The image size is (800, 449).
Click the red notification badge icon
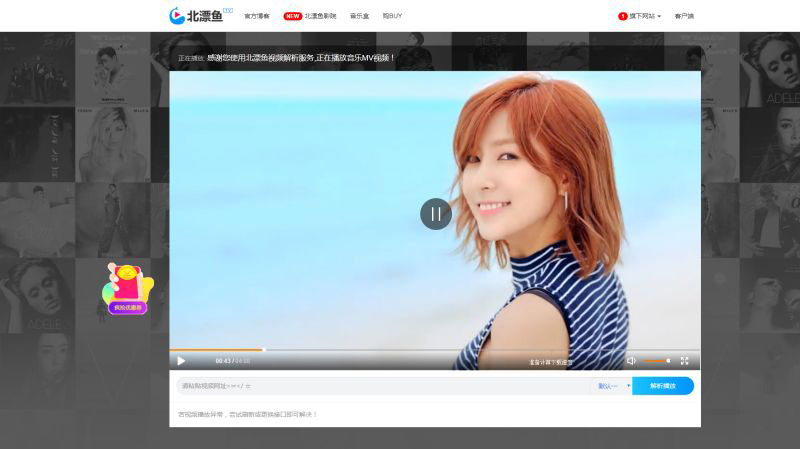pos(623,16)
